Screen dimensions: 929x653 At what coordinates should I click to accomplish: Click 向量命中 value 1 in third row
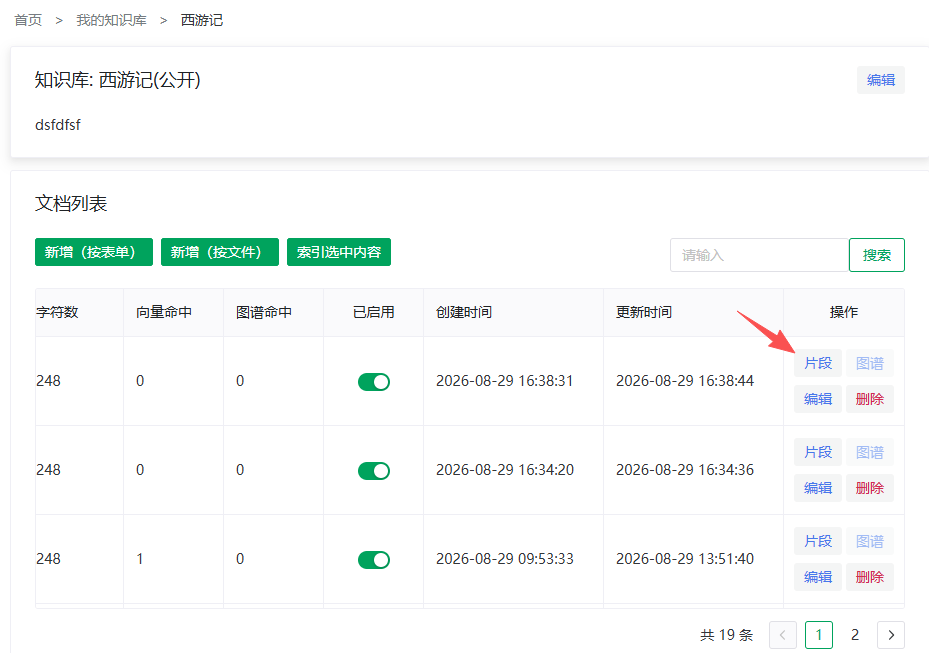(x=140, y=559)
